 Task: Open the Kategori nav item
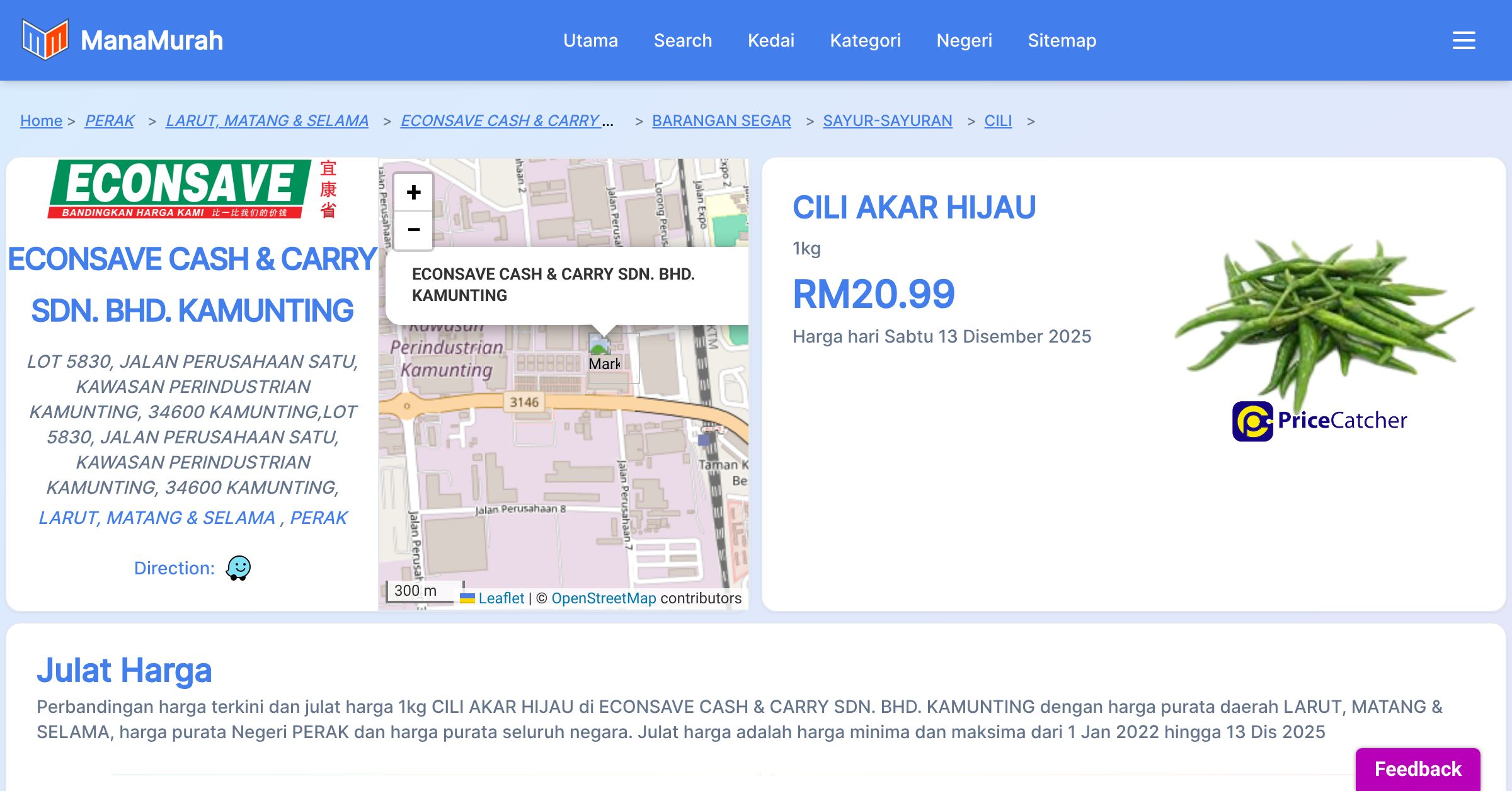click(x=865, y=40)
